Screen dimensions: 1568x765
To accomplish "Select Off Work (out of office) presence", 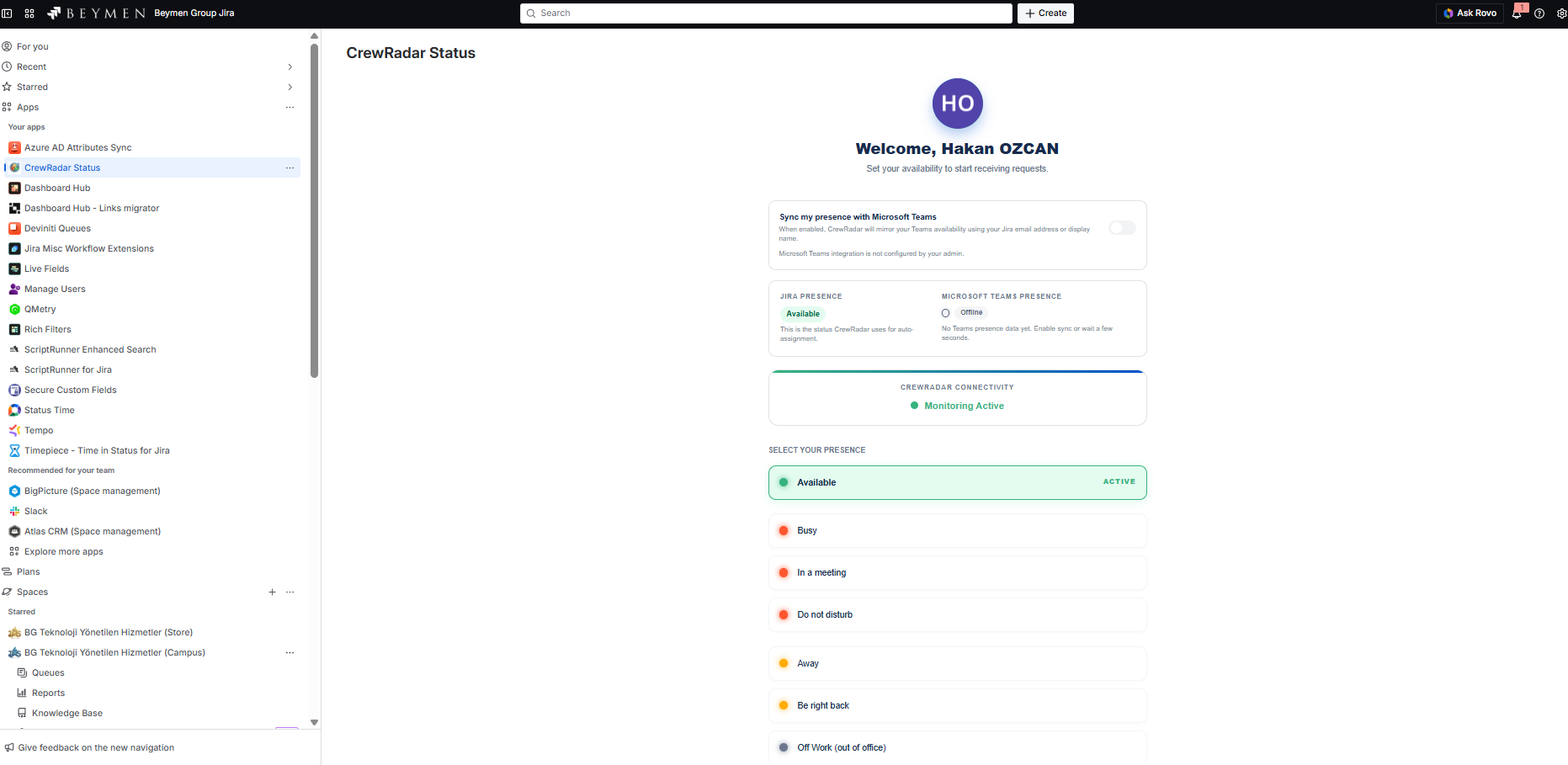I will [957, 747].
